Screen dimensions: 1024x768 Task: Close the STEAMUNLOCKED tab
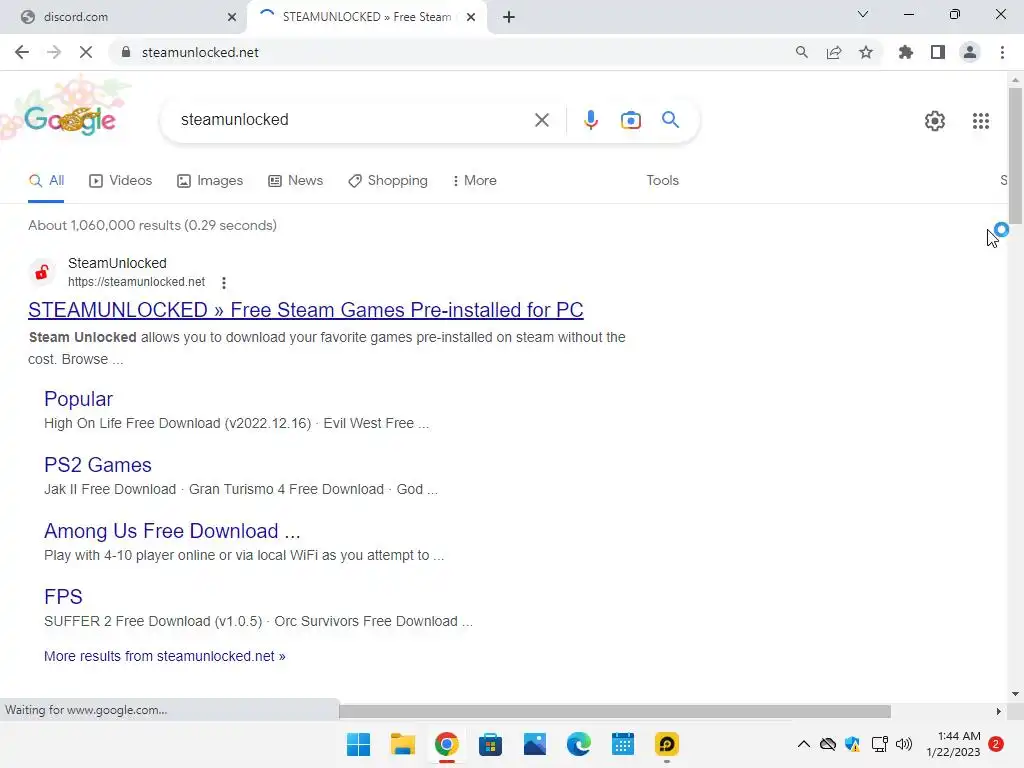470,17
